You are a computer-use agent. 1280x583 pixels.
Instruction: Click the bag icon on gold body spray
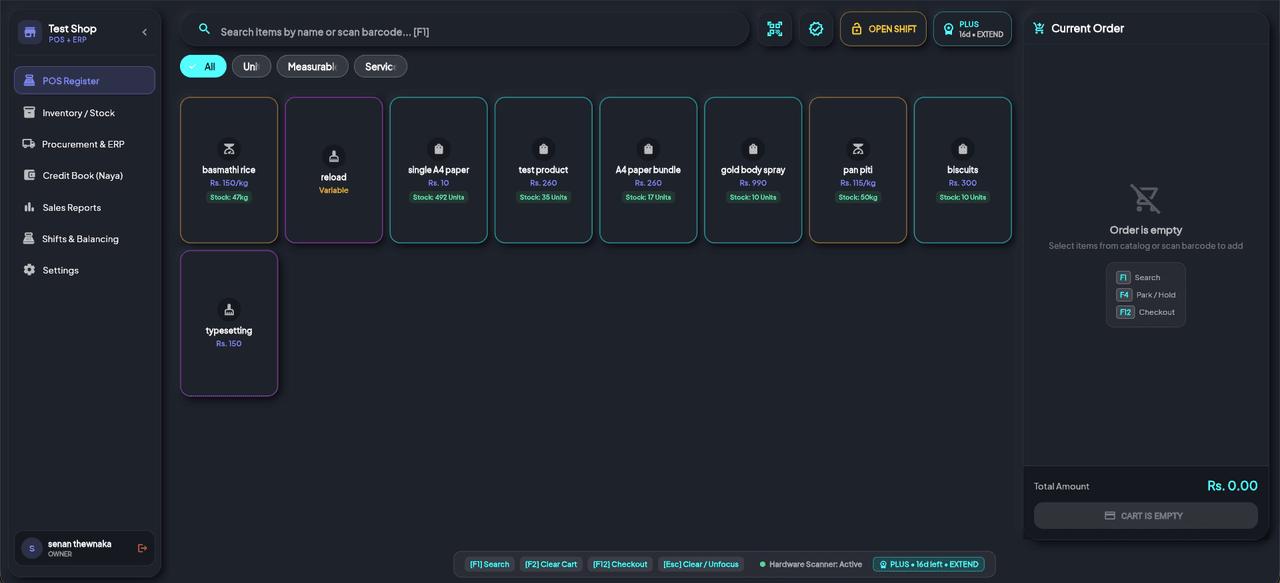click(x=753, y=149)
